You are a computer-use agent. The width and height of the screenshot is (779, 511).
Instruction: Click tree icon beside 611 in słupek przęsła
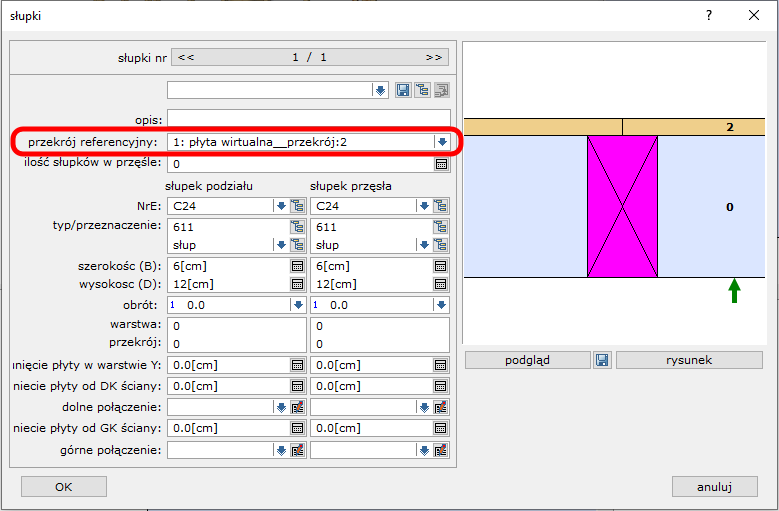point(441,227)
